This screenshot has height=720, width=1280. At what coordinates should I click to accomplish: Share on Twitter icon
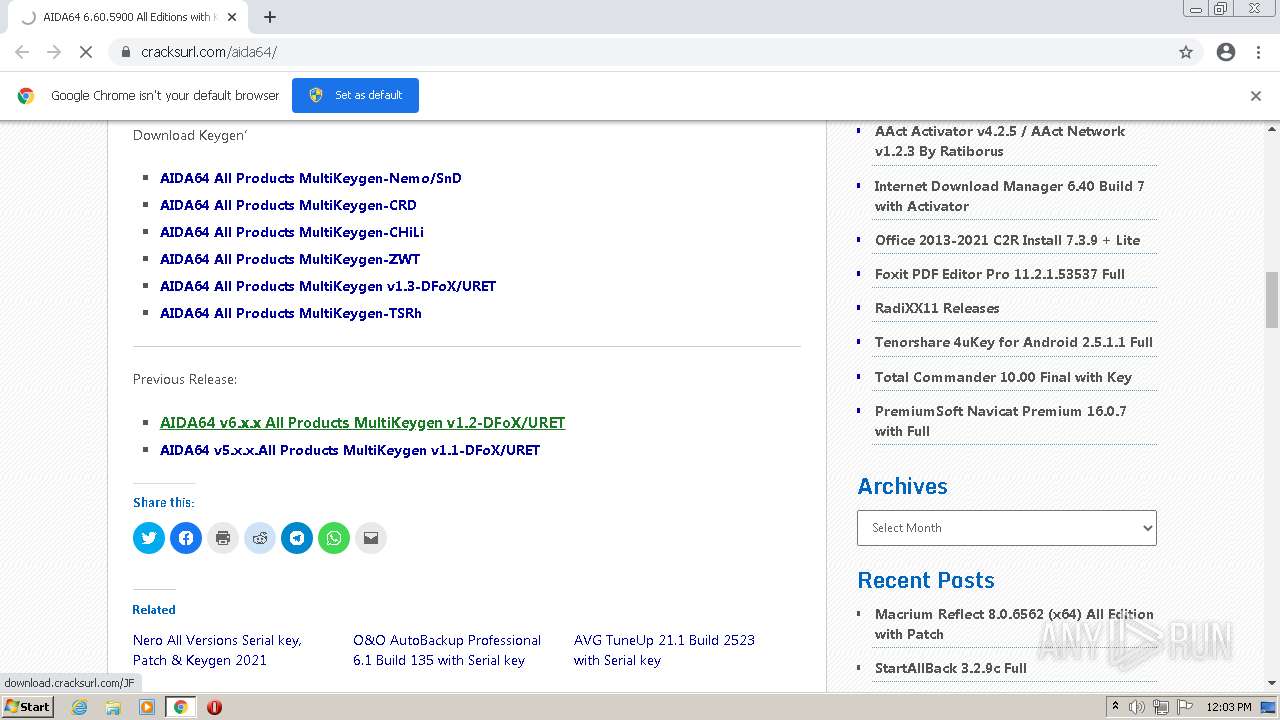pyautogui.click(x=149, y=538)
